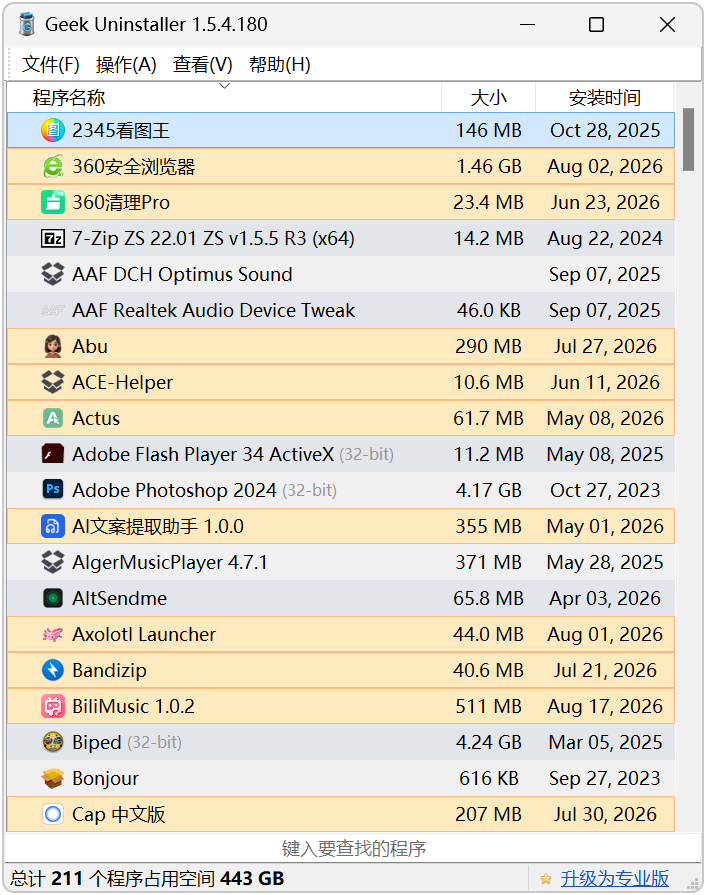This screenshot has height=895, width=705.
Task: Sort by 程序名称 column header
Action: tap(224, 98)
